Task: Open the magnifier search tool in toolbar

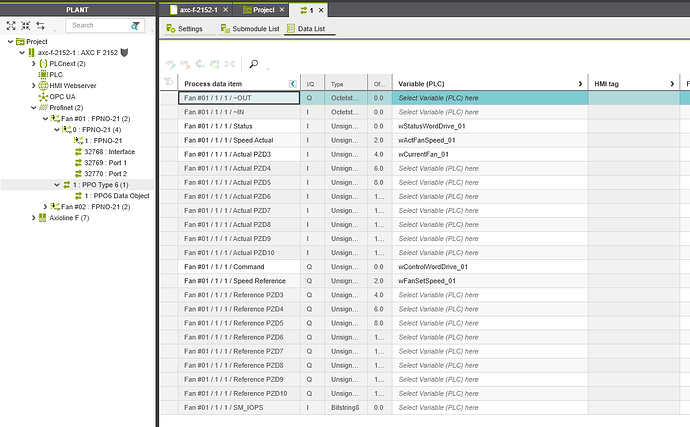Action: point(255,63)
